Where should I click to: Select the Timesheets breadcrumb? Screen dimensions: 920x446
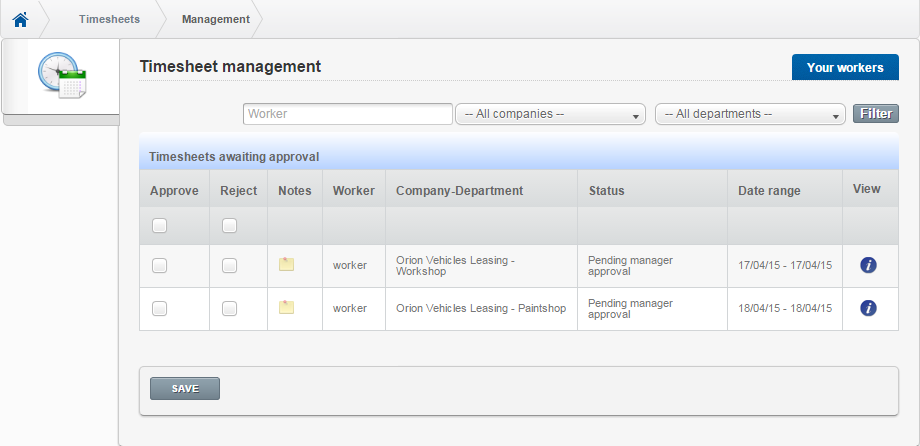point(110,19)
